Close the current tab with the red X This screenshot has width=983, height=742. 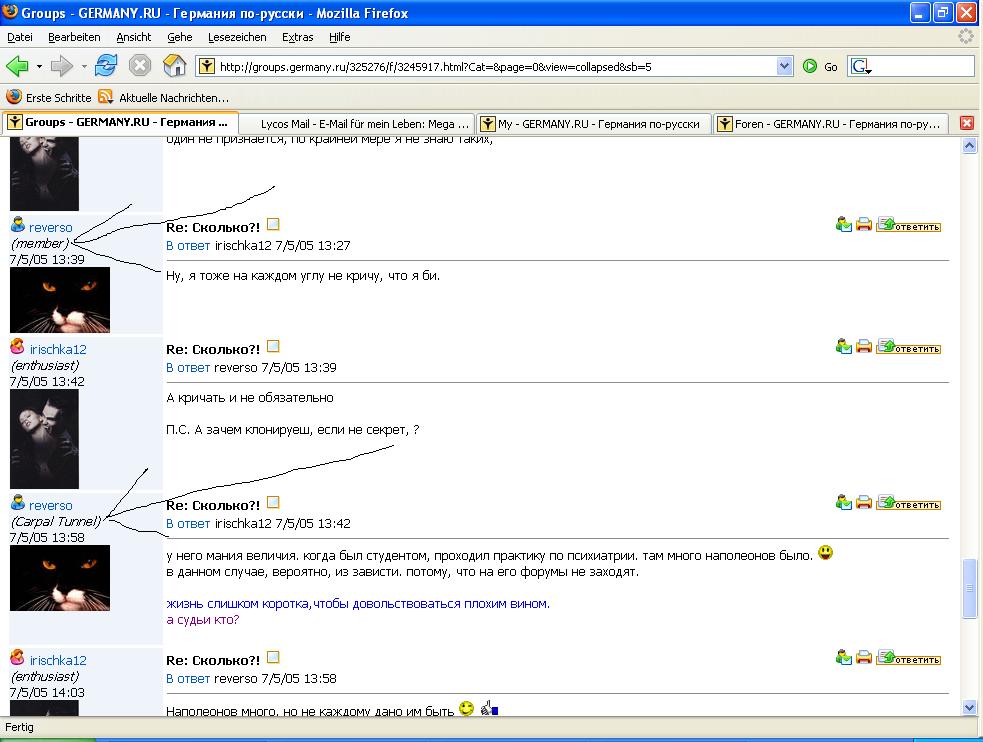tap(966, 123)
